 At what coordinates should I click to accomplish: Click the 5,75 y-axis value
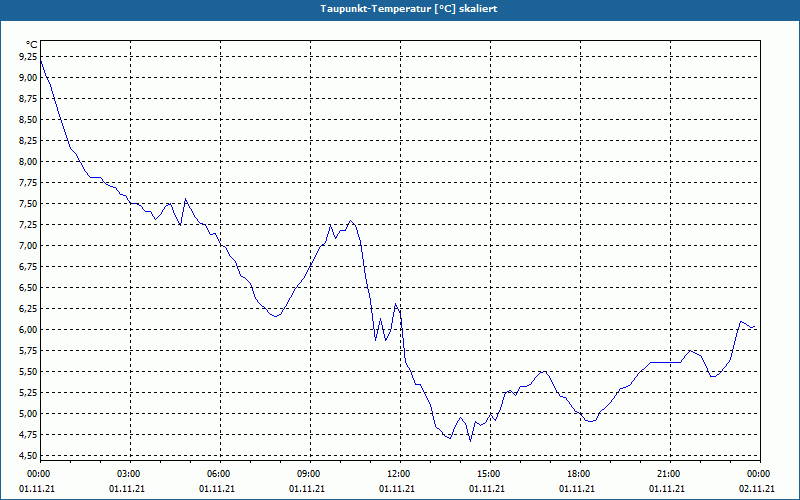coord(28,351)
